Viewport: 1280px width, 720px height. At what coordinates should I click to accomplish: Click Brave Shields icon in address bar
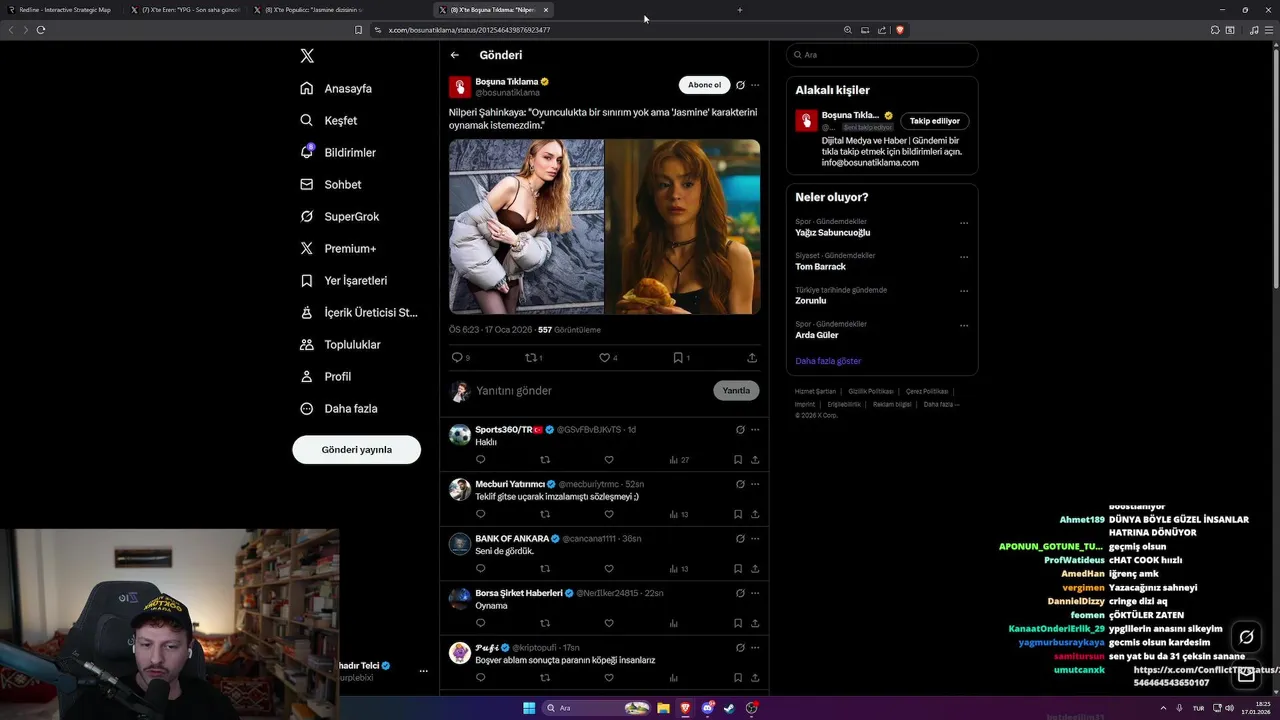[900, 30]
